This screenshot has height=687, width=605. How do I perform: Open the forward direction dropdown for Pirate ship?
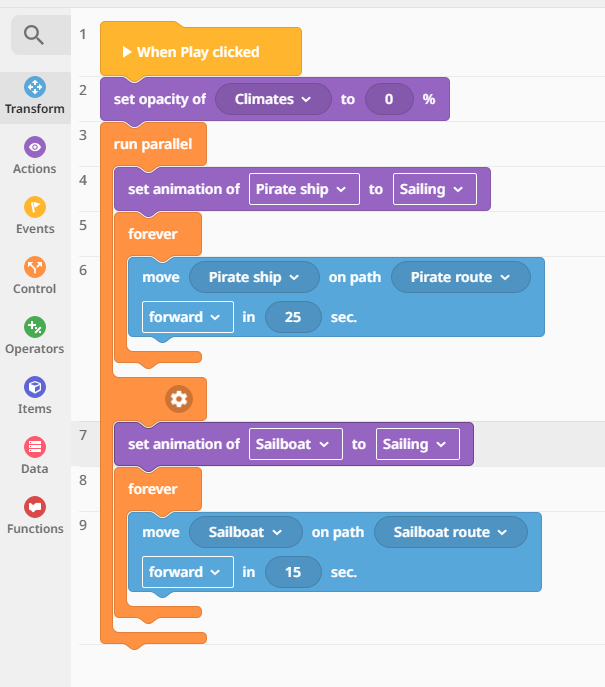coord(188,317)
